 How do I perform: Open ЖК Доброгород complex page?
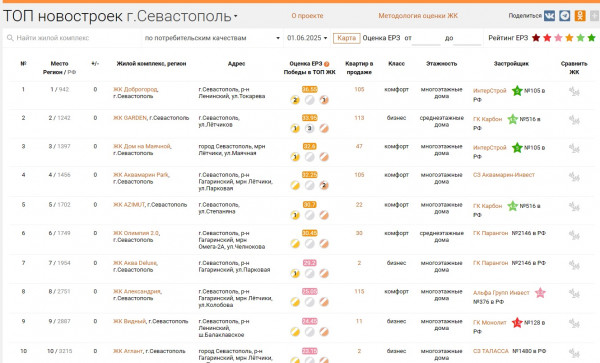point(135,90)
